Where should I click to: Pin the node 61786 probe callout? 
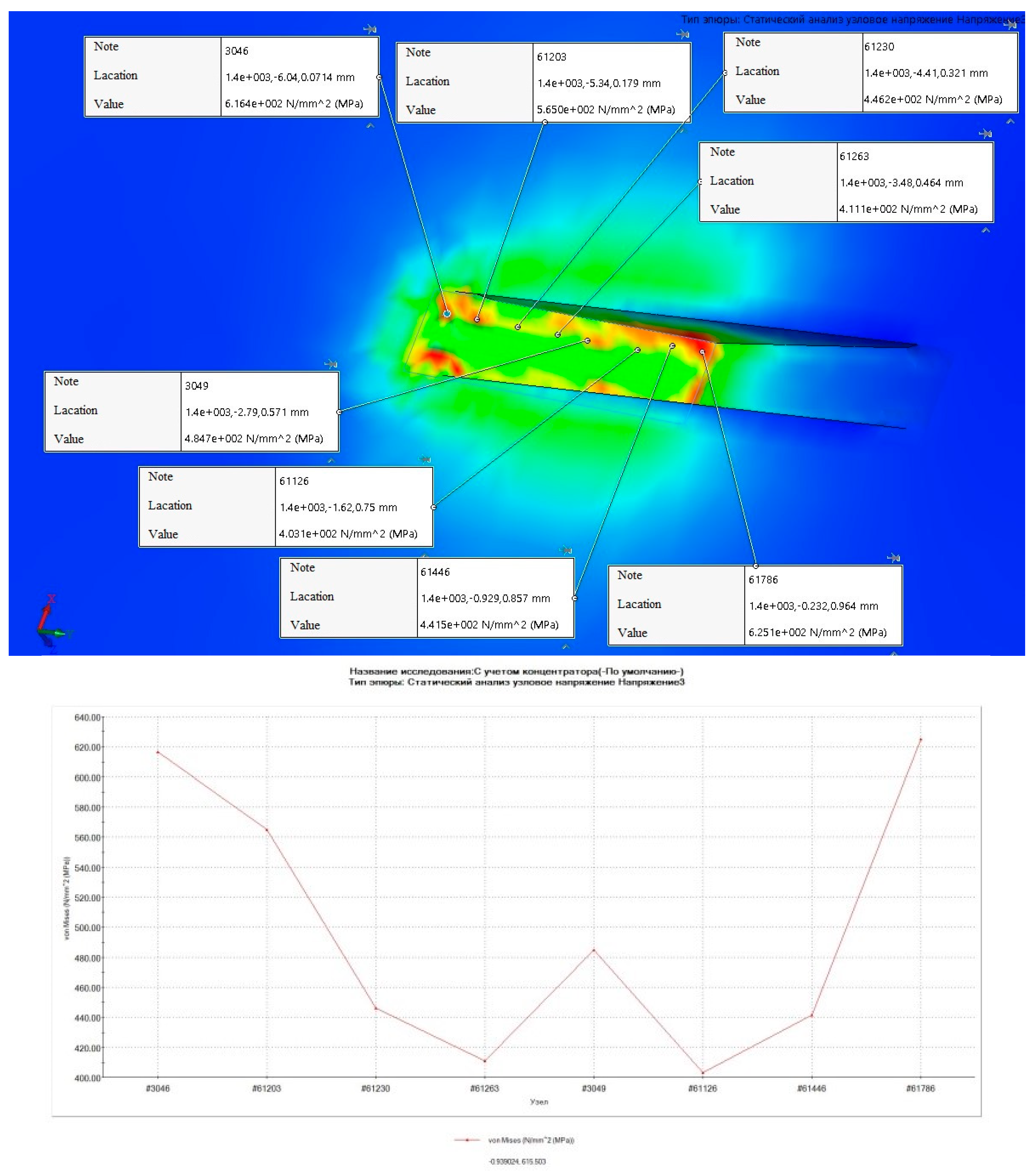894,558
